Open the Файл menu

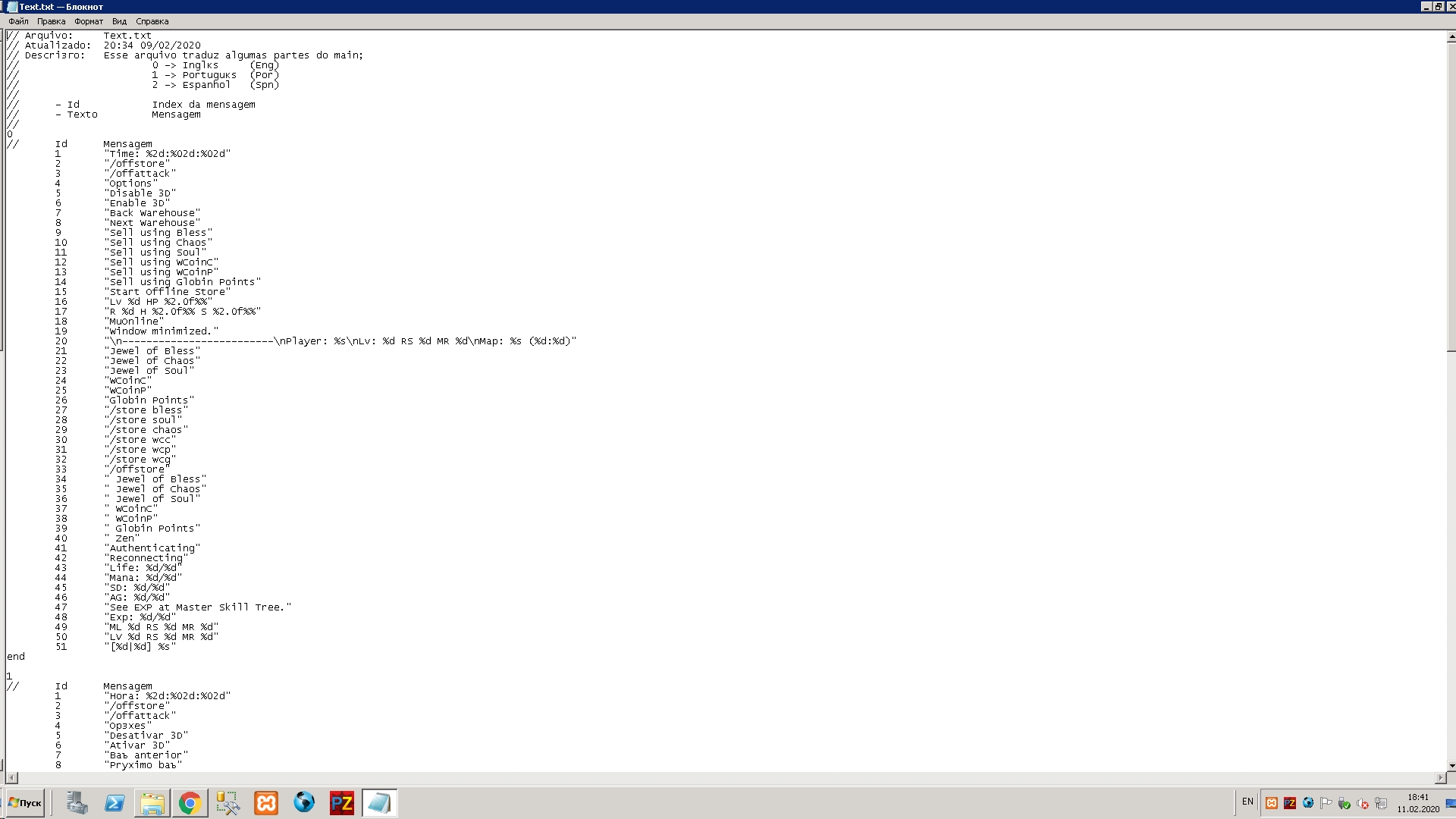(18, 21)
